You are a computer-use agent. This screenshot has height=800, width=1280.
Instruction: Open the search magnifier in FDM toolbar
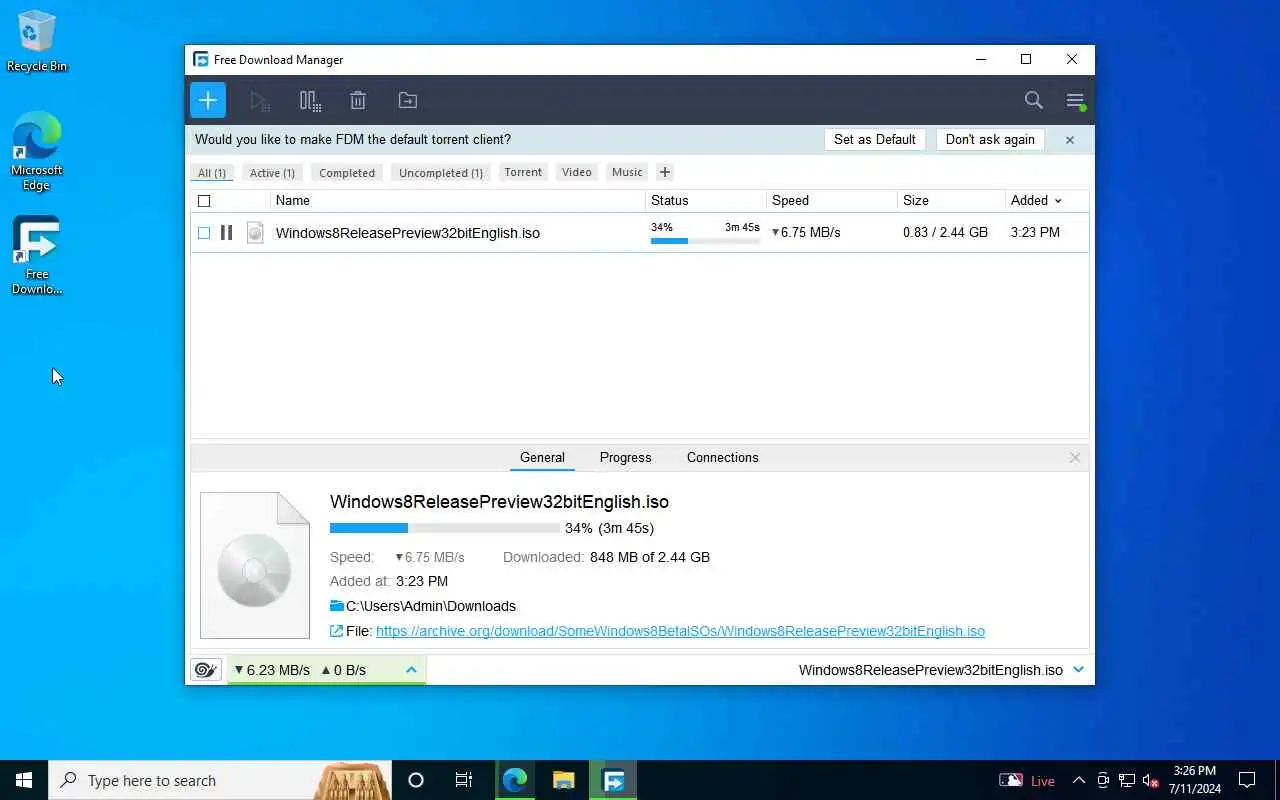(x=1034, y=100)
